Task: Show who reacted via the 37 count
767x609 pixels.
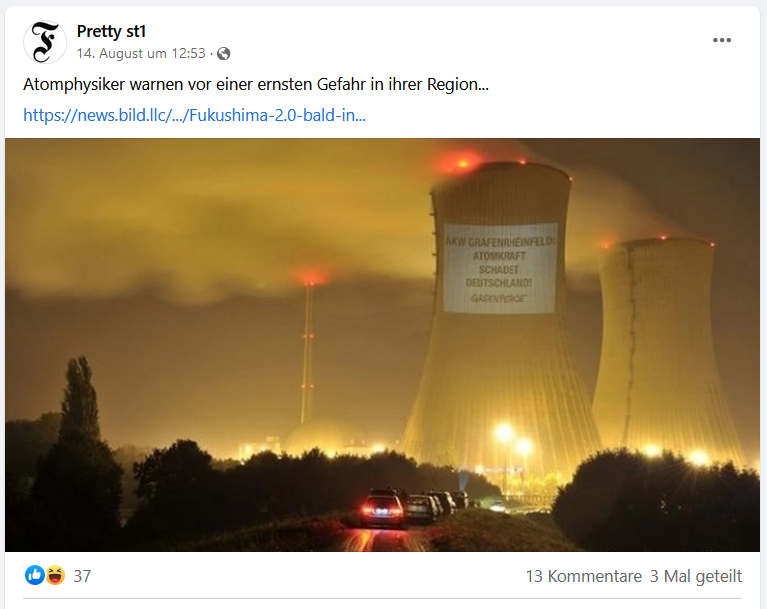Action: point(82,576)
